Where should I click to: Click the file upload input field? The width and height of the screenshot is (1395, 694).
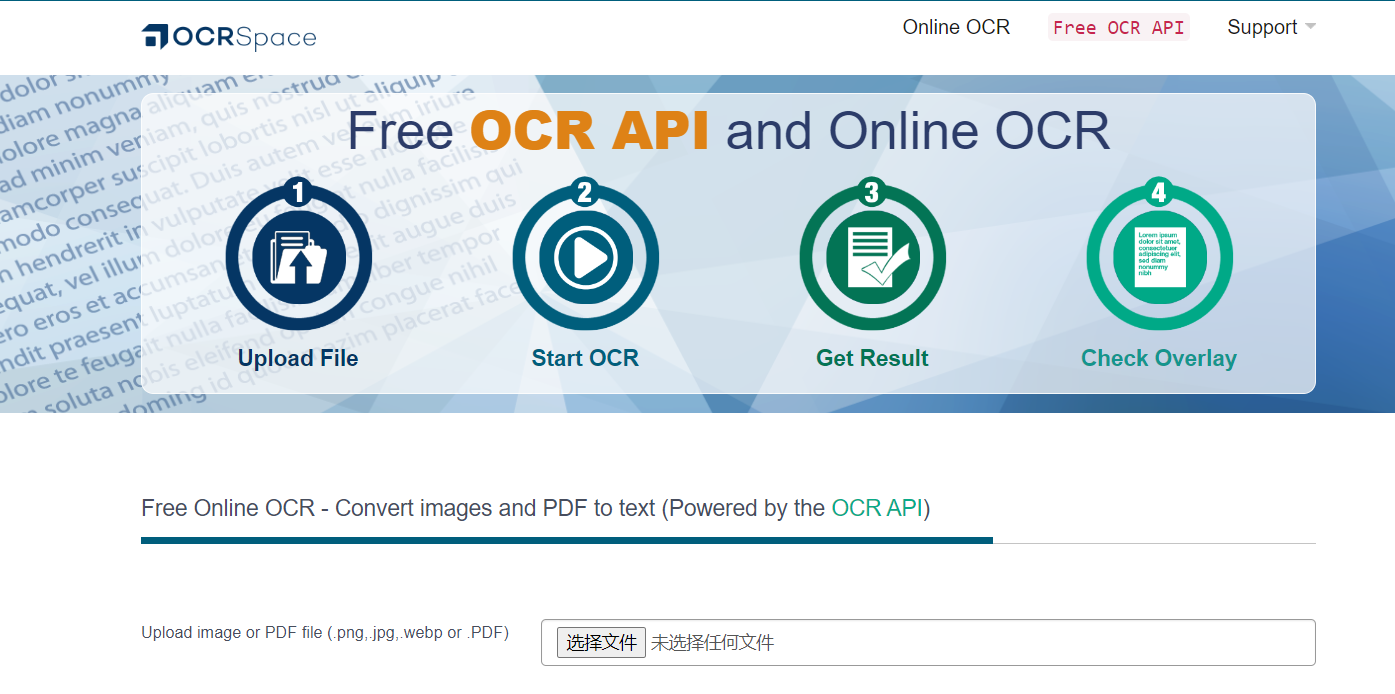click(928, 643)
